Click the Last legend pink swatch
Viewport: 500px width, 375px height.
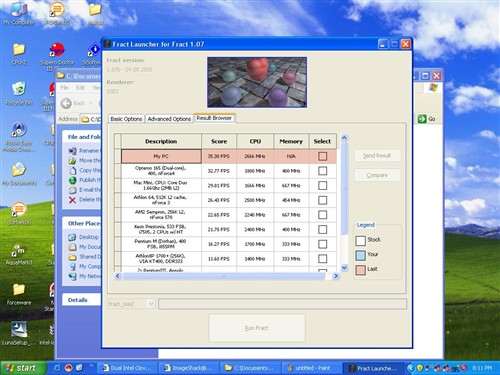pyautogui.click(x=360, y=270)
